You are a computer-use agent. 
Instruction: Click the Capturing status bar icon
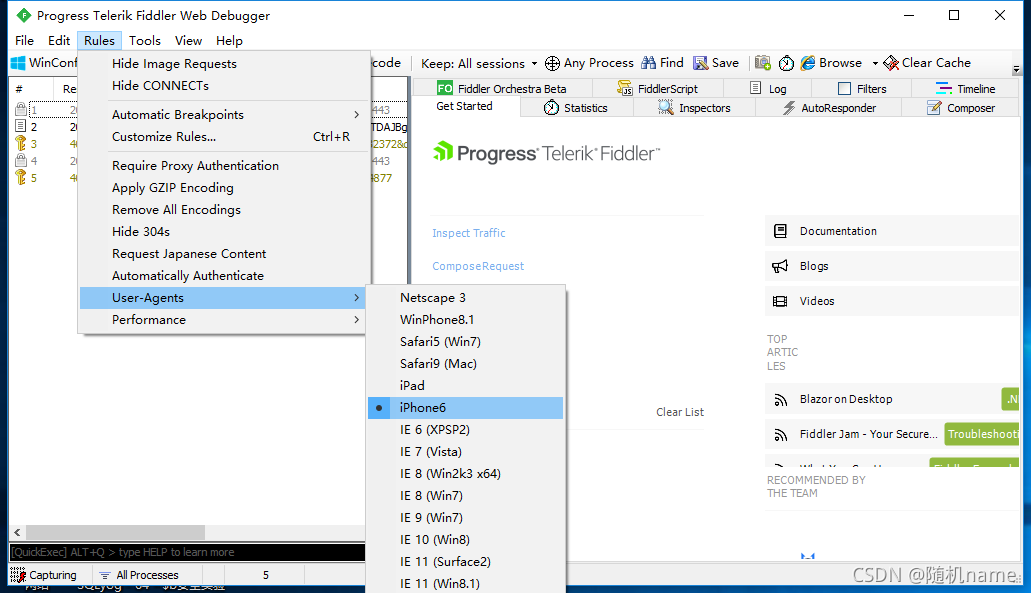point(18,575)
